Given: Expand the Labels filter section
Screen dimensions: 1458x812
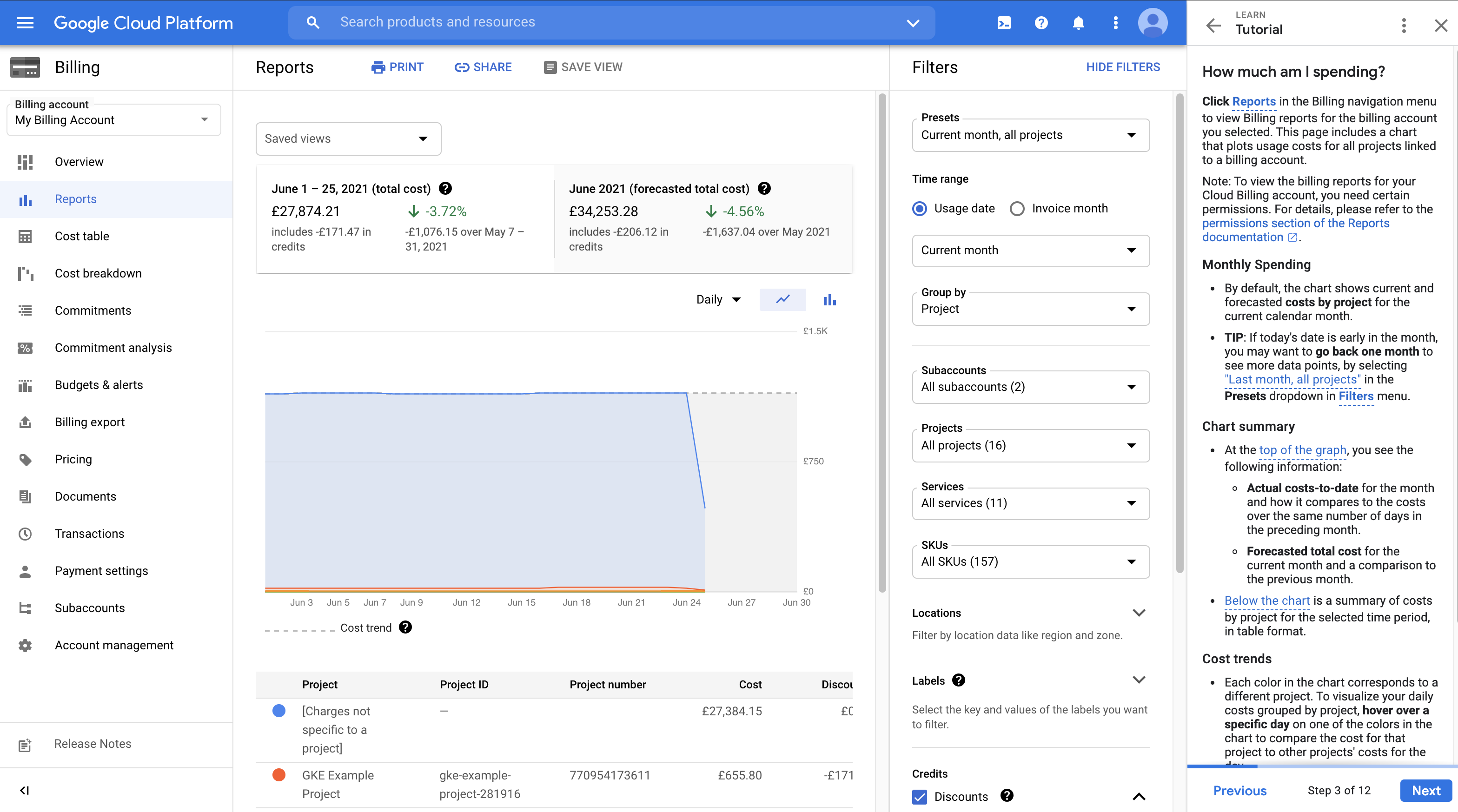Looking at the screenshot, I should click(1139, 680).
